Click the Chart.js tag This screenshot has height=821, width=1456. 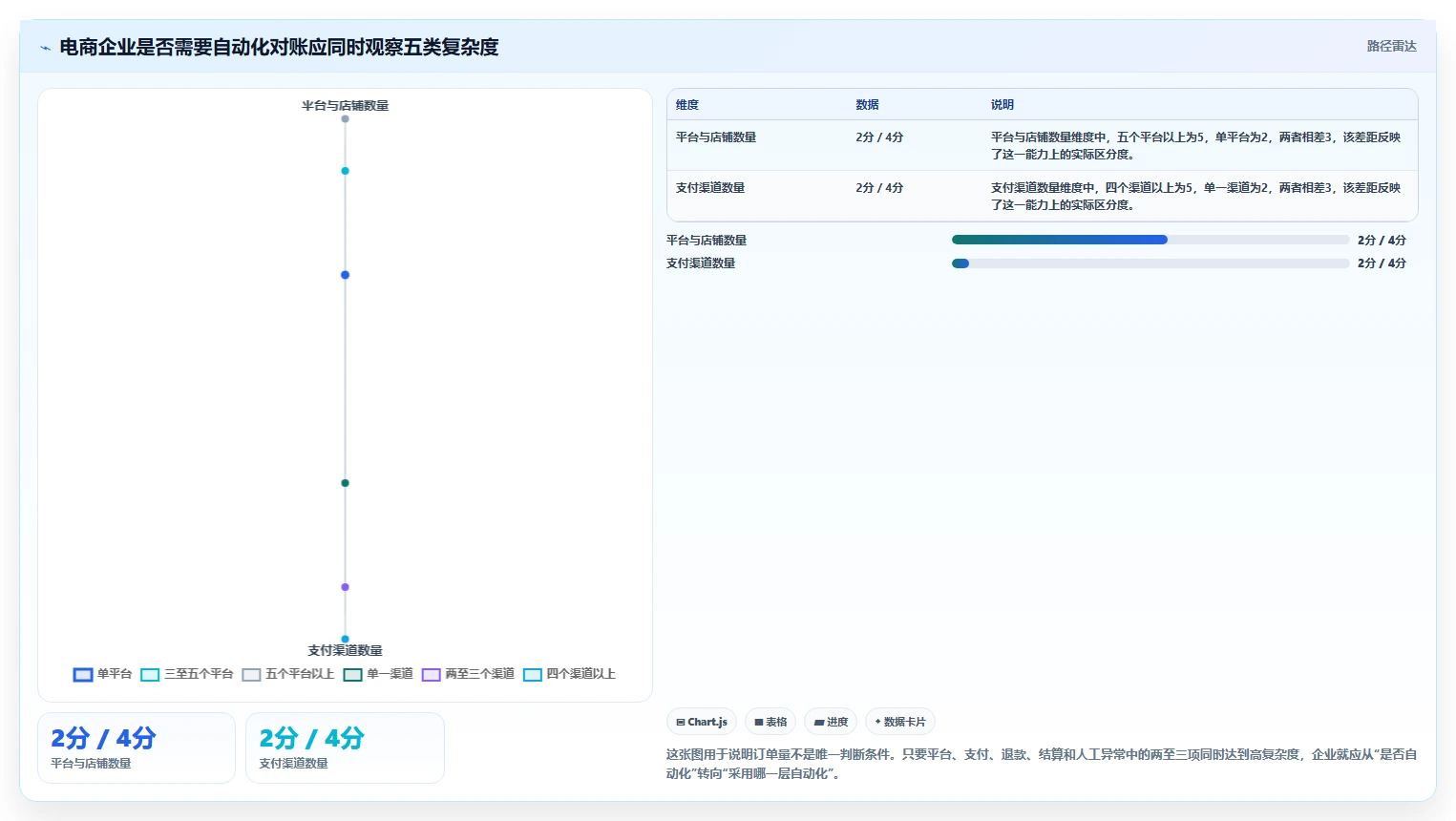(702, 722)
